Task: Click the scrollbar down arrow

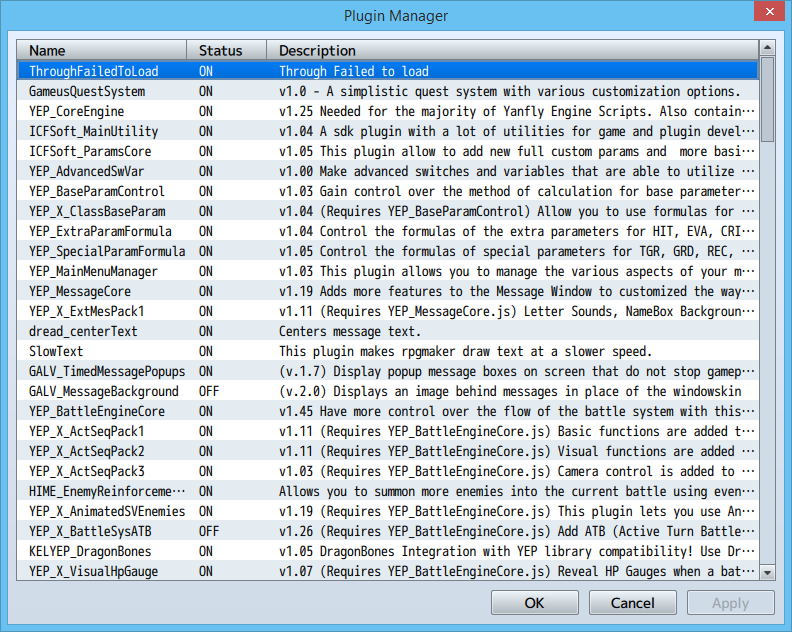Action: [x=767, y=572]
